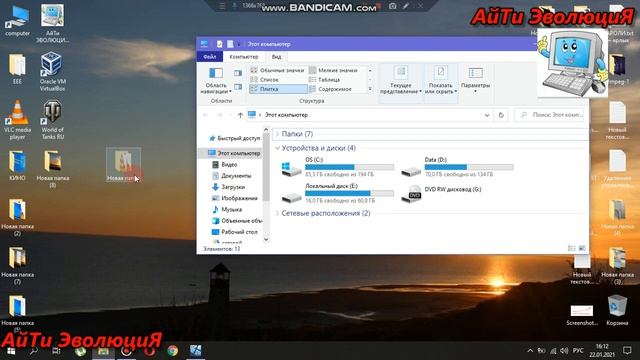Viewport: 640px width, 360px height.
Task: Select the КИНО folder on the desktop
Action: tap(17, 166)
